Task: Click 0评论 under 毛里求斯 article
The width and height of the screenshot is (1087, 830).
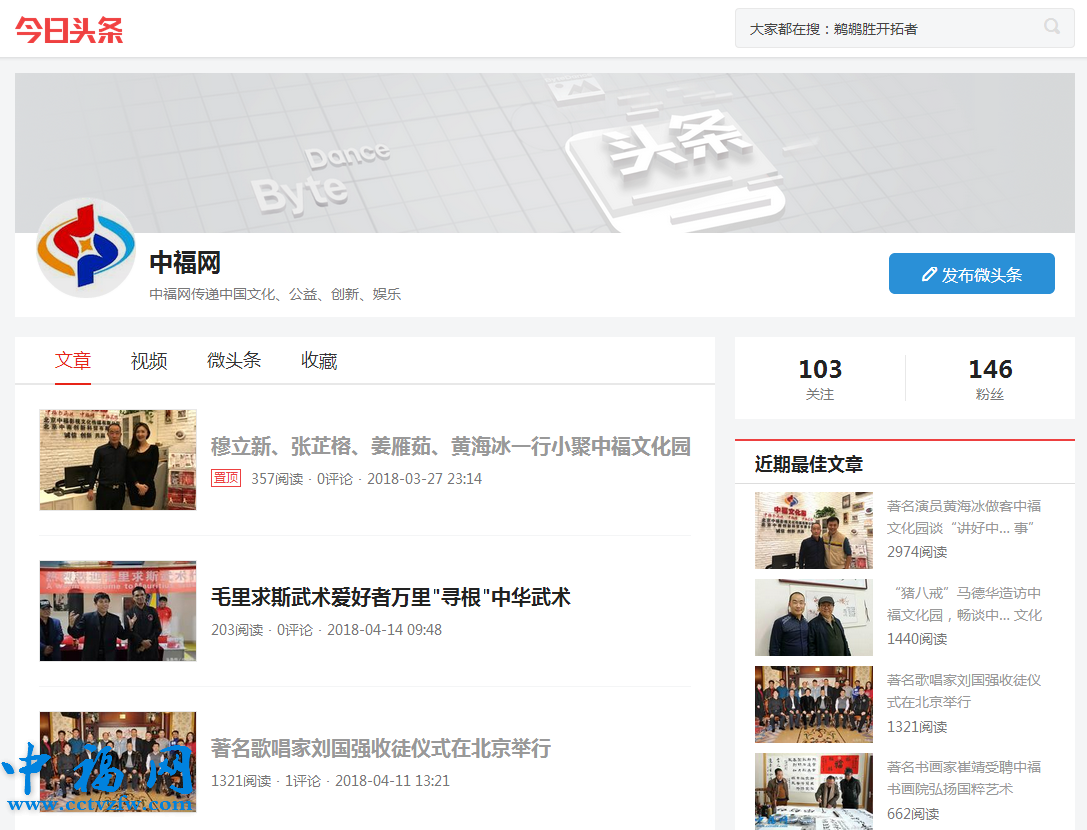Action: pyautogui.click(x=295, y=630)
